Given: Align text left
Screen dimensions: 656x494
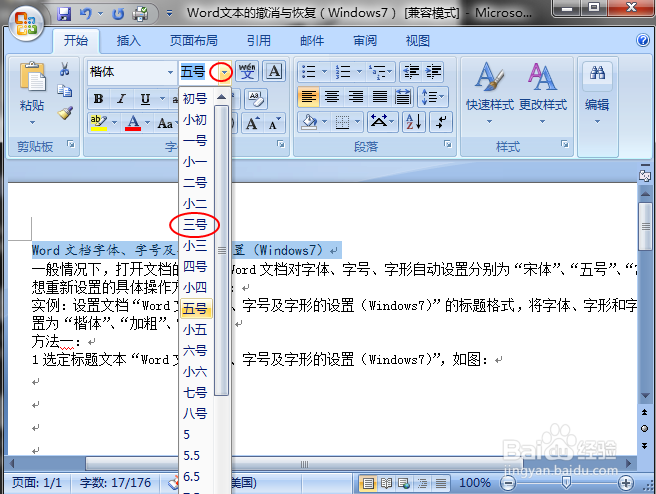Looking at the screenshot, I should point(308,97).
